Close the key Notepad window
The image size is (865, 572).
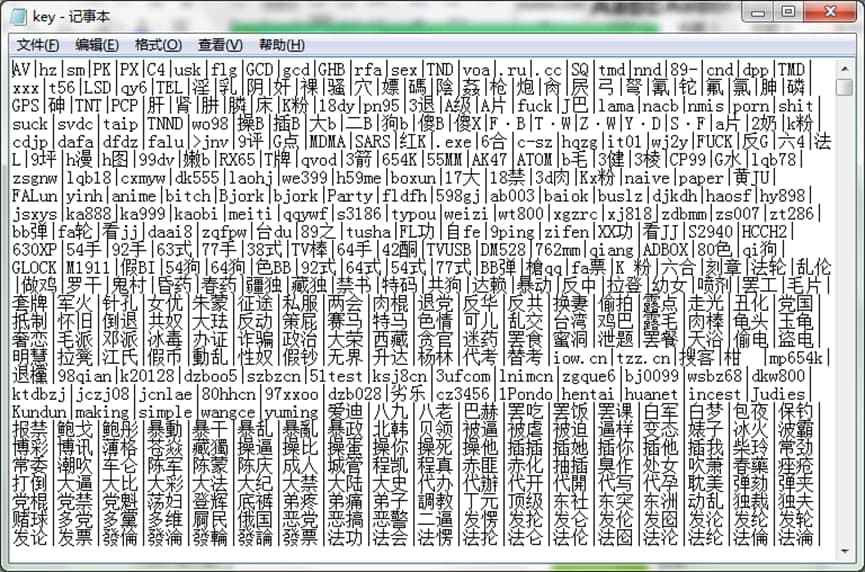coord(830,12)
